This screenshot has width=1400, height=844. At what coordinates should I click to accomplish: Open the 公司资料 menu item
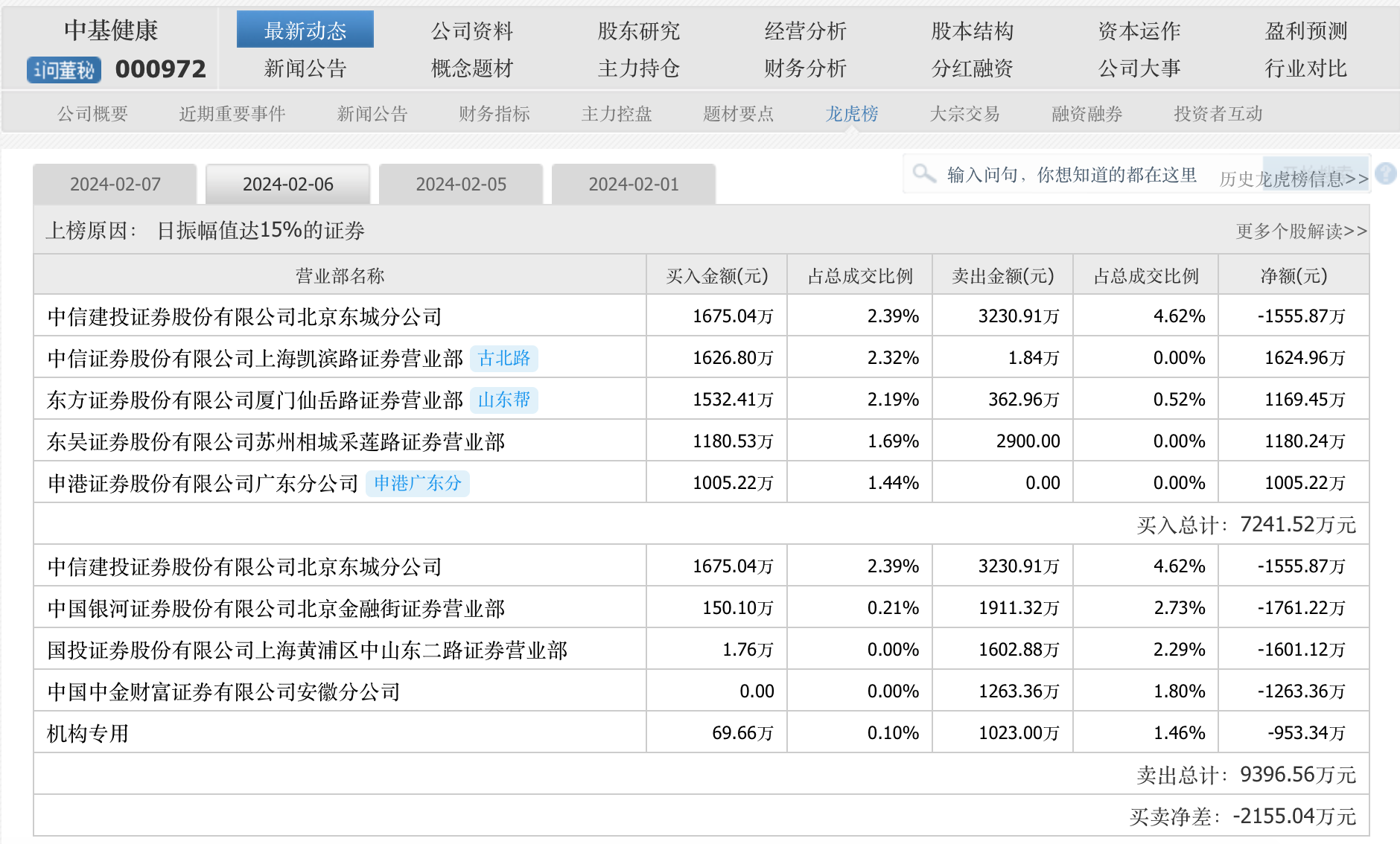pos(472,31)
